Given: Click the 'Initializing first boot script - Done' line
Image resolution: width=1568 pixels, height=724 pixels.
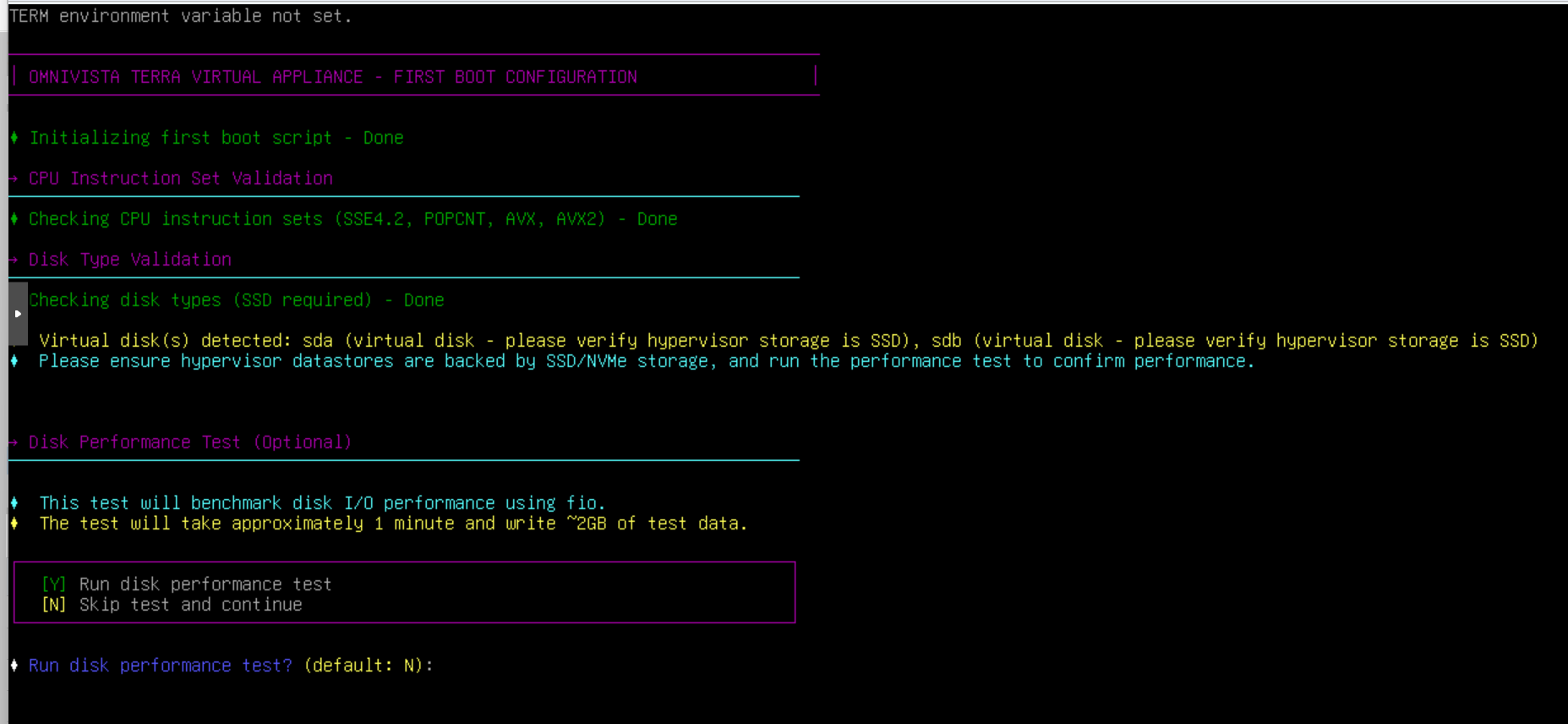Looking at the screenshot, I should click(x=216, y=138).
